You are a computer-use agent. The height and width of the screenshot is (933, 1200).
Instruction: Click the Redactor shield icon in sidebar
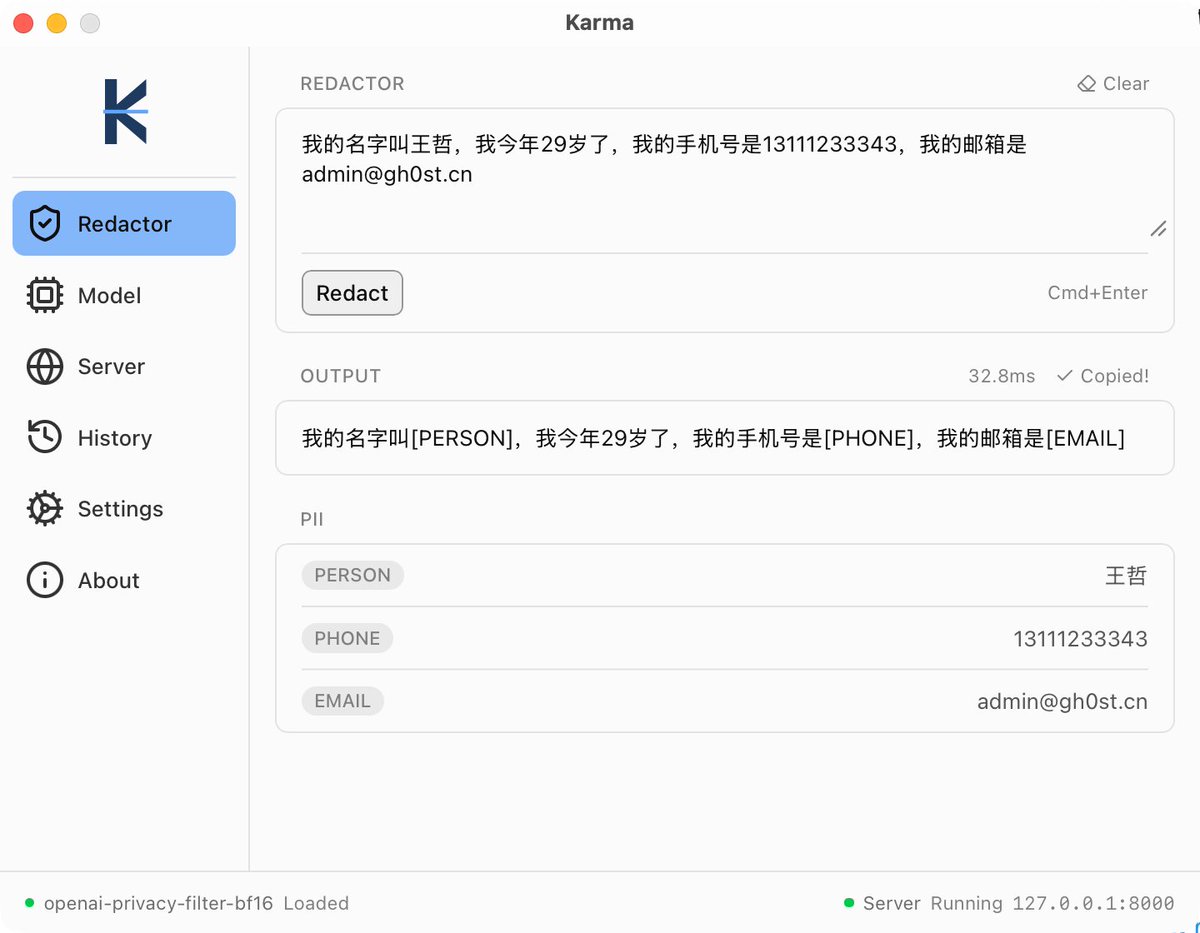(45, 224)
